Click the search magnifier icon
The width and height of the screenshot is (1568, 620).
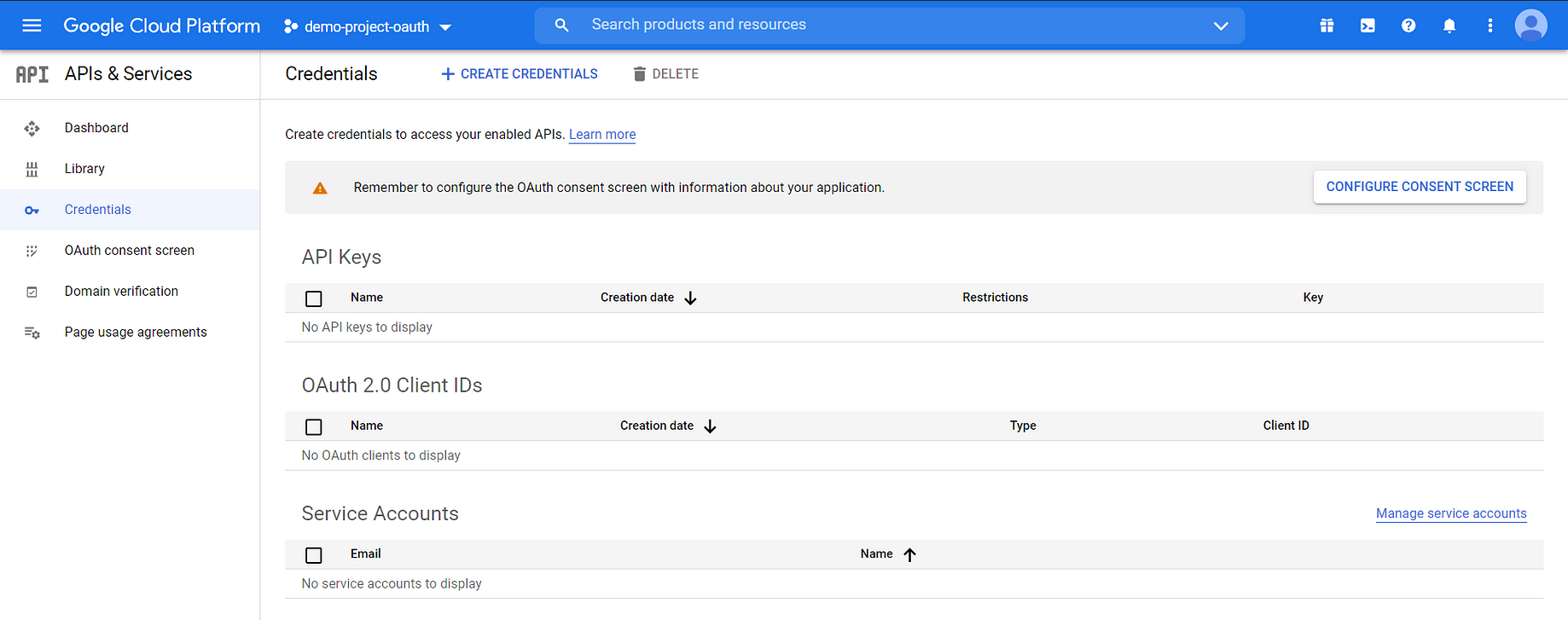click(561, 25)
